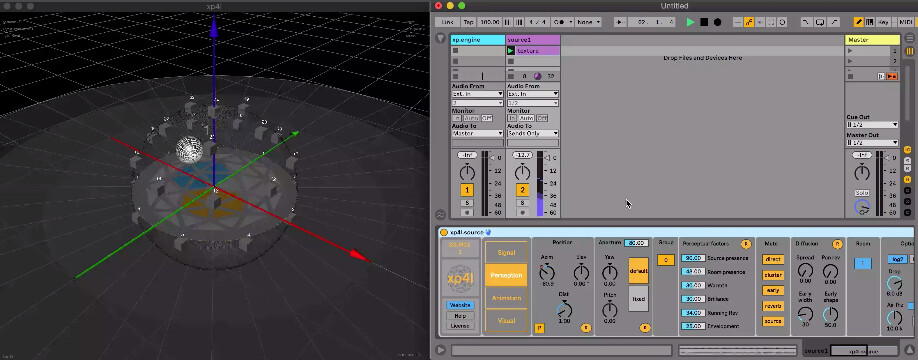Solo the xp.engine track with the S button
The image size is (918, 360).
coord(467,203)
